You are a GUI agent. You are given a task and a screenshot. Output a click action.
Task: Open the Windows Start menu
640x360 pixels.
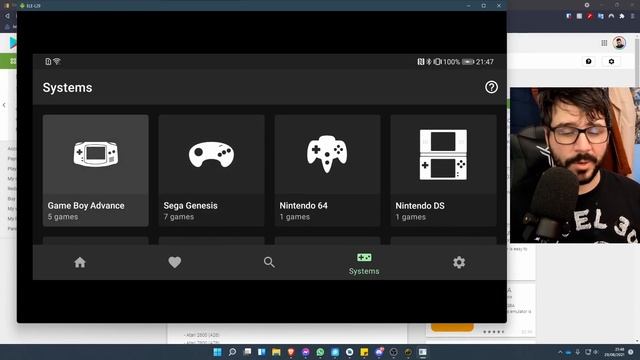click(218, 352)
